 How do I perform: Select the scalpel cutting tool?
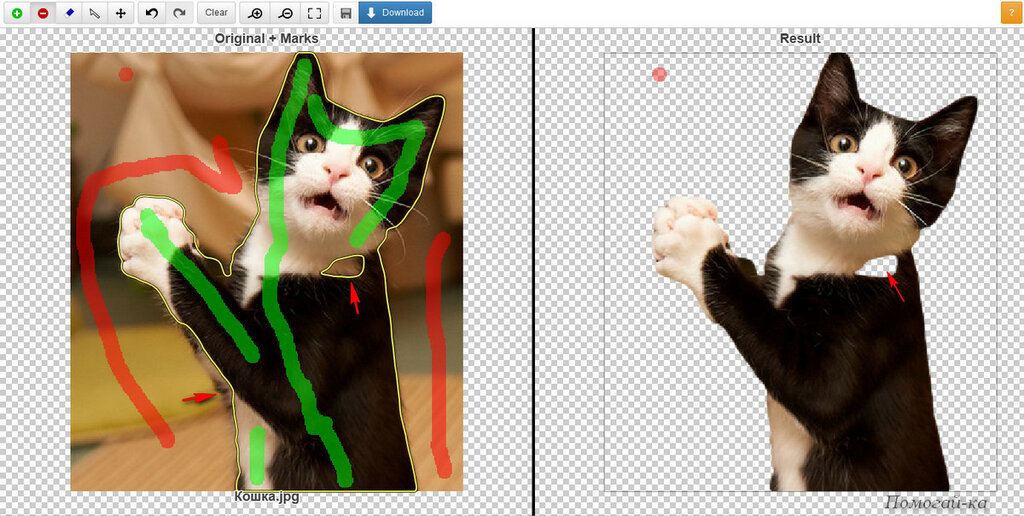coord(95,13)
